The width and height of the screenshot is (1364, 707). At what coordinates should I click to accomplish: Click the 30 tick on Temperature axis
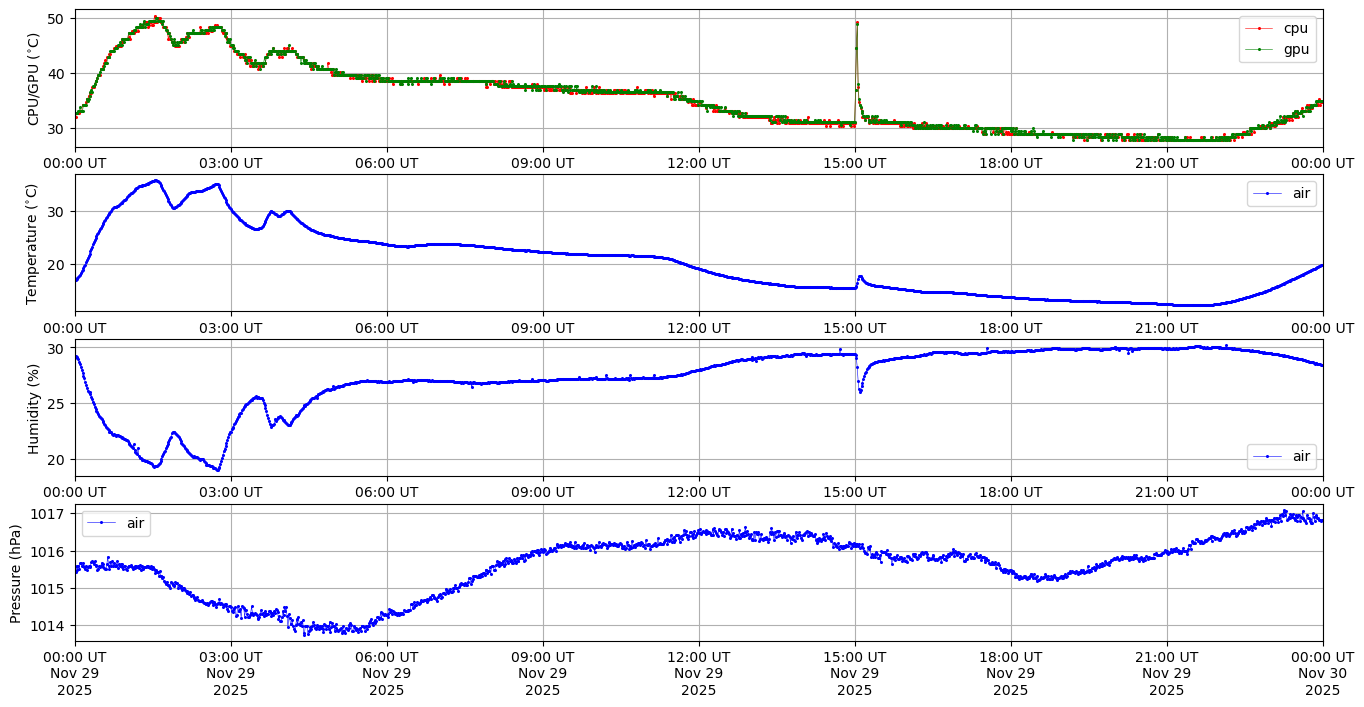click(x=56, y=212)
